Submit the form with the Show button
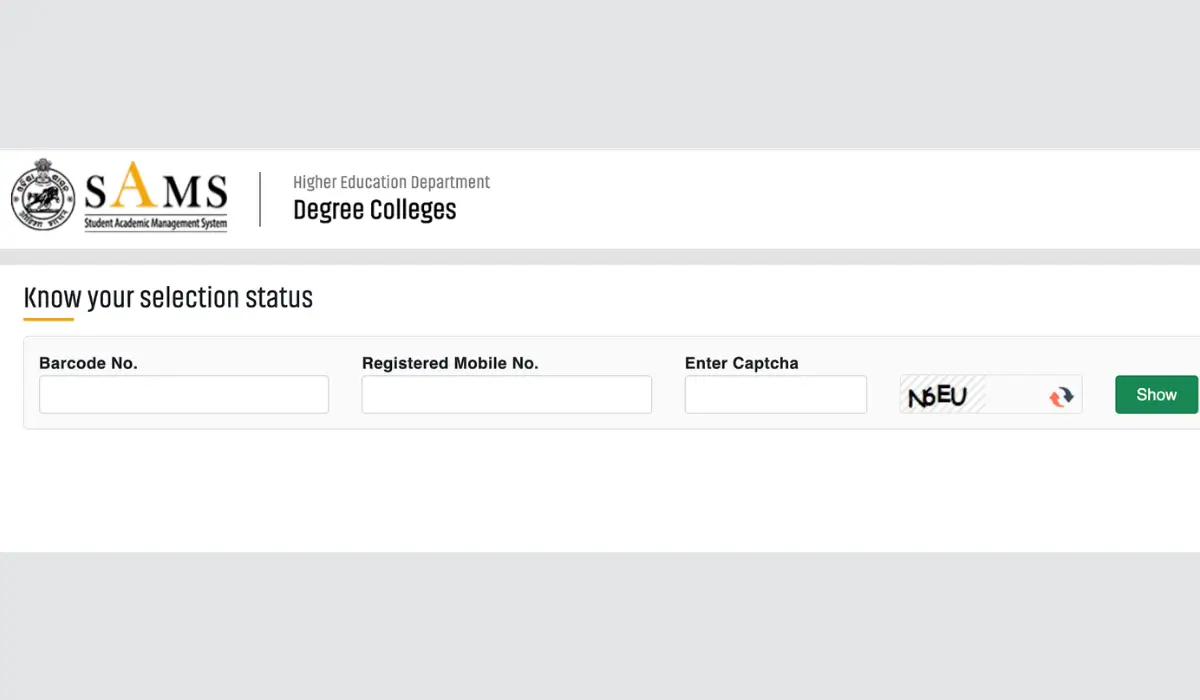Image resolution: width=1200 pixels, height=700 pixels. click(1156, 394)
